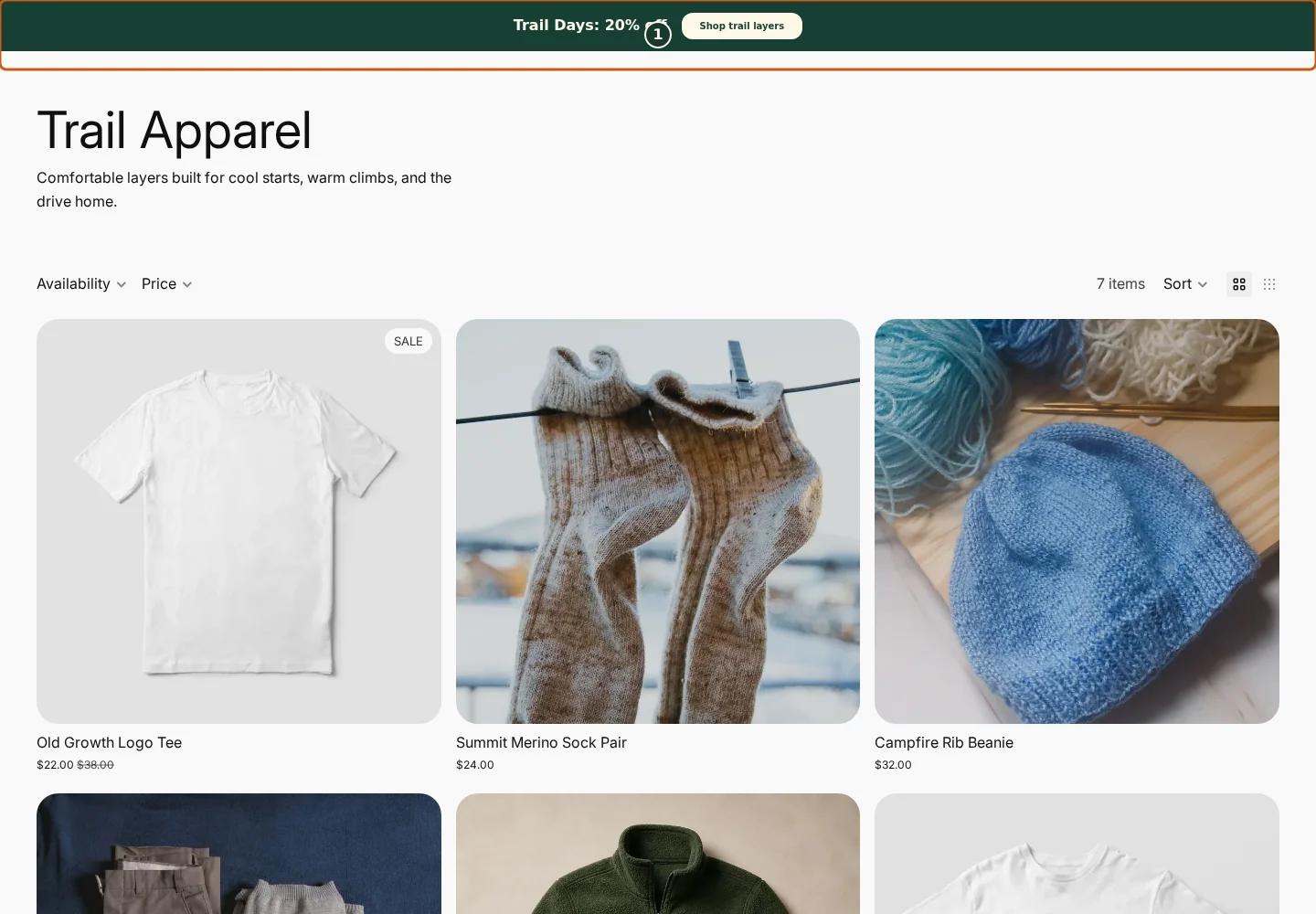Click the $24.00 sock price
This screenshot has height=914, width=1316.
pos(475,765)
